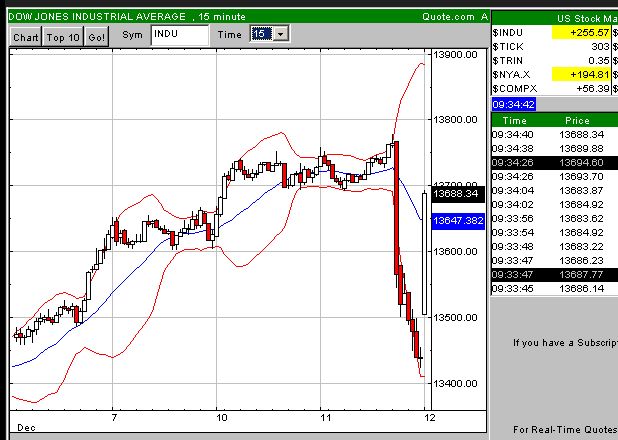Click the 0.35 TRIN value
The image size is (618, 440).
click(599, 61)
